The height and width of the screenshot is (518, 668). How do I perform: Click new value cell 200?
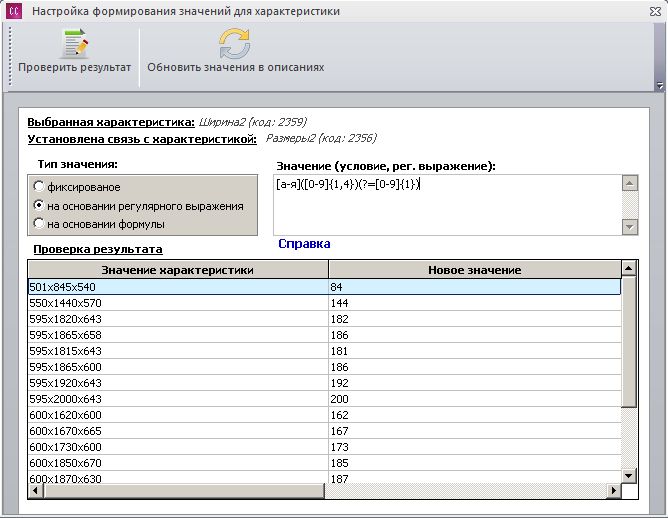475,399
